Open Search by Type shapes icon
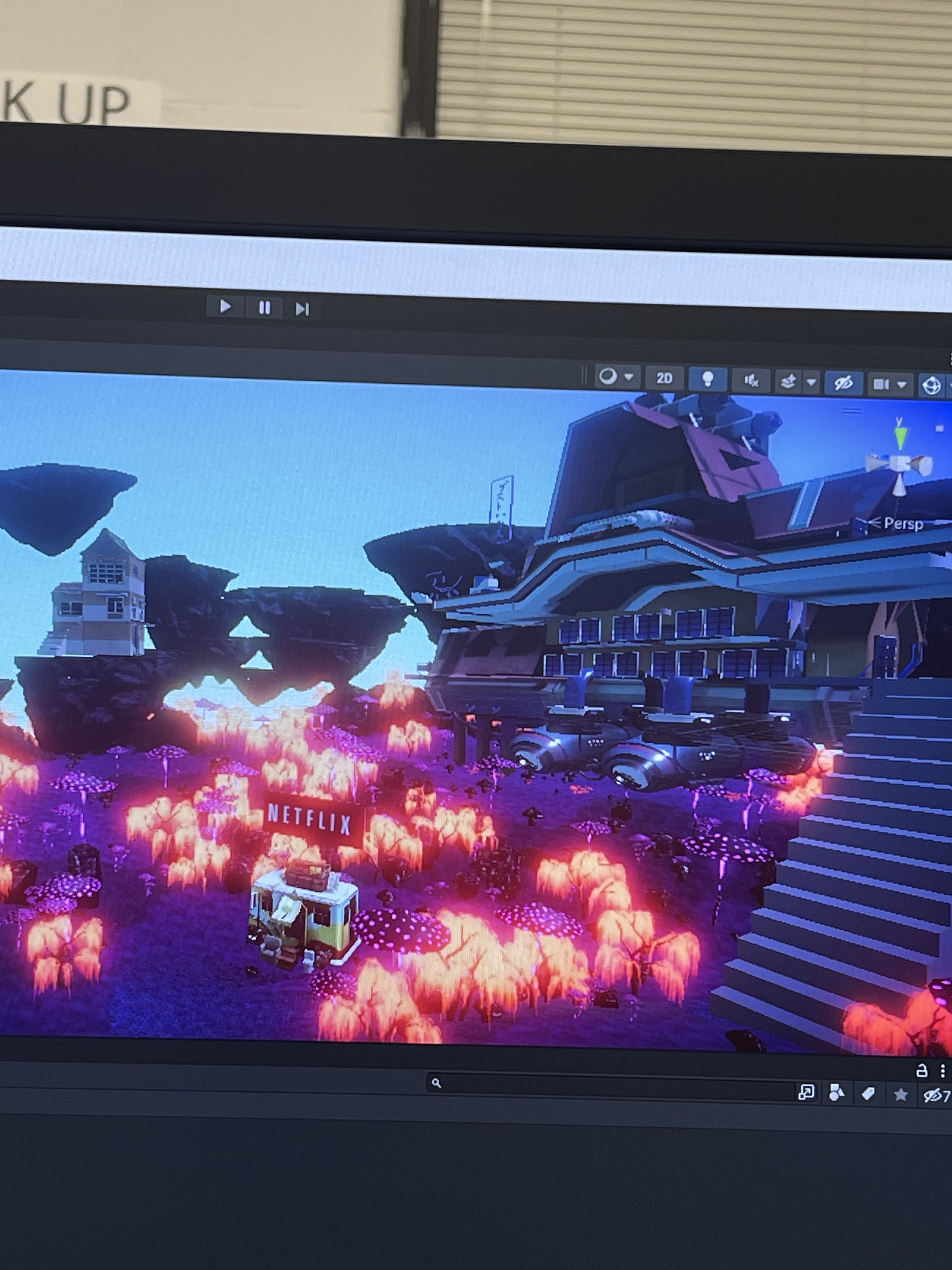952x1270 pixels. 837,1093
